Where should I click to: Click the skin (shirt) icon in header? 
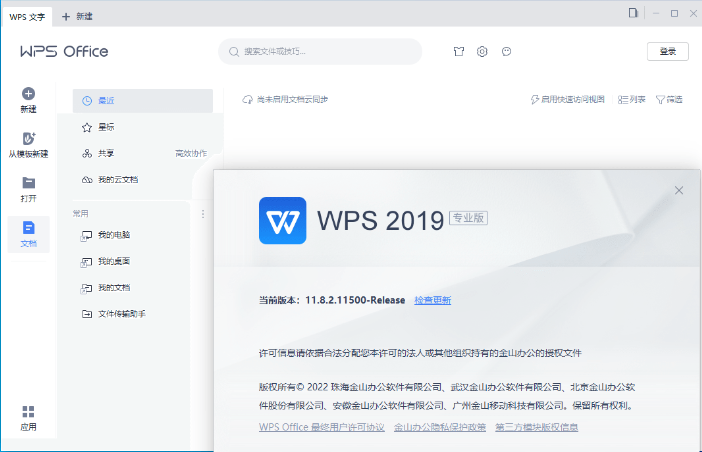point(458,51)
